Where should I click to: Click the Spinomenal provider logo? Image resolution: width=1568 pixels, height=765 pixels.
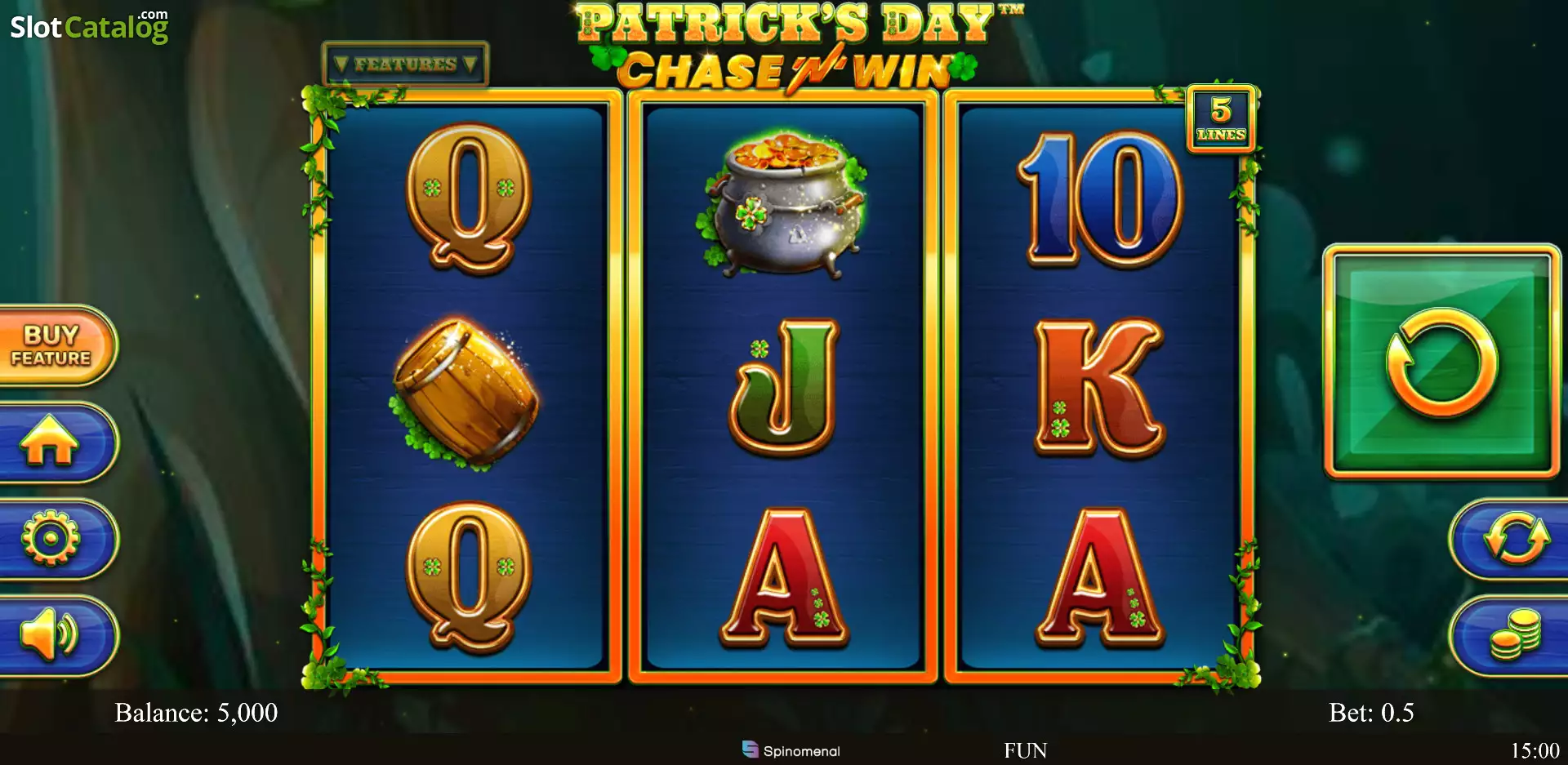(791, 750)
